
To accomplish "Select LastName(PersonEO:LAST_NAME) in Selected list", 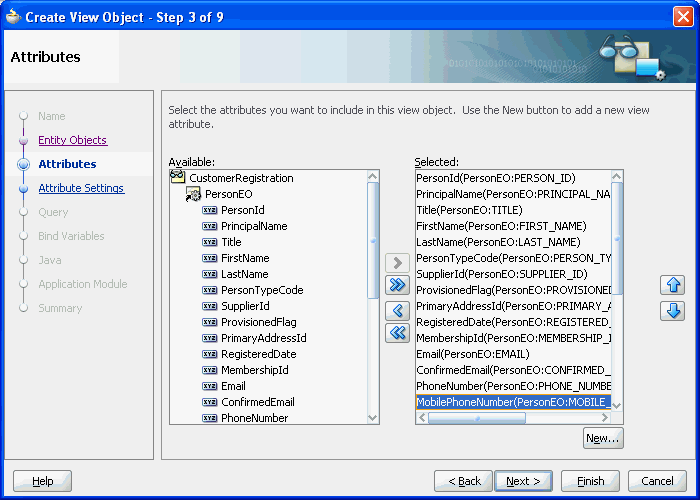I will coord(513,242).
